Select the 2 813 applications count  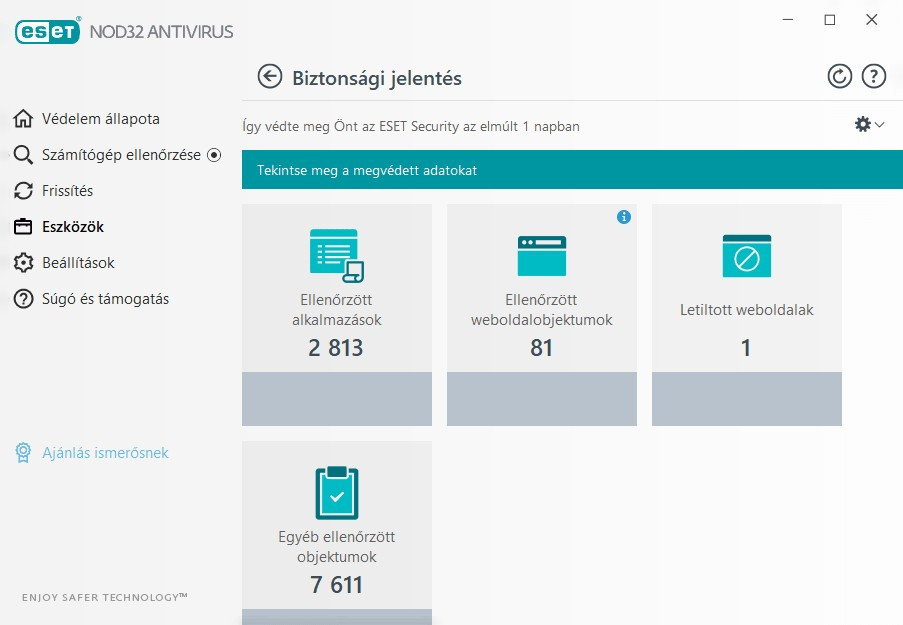[336, 348]
